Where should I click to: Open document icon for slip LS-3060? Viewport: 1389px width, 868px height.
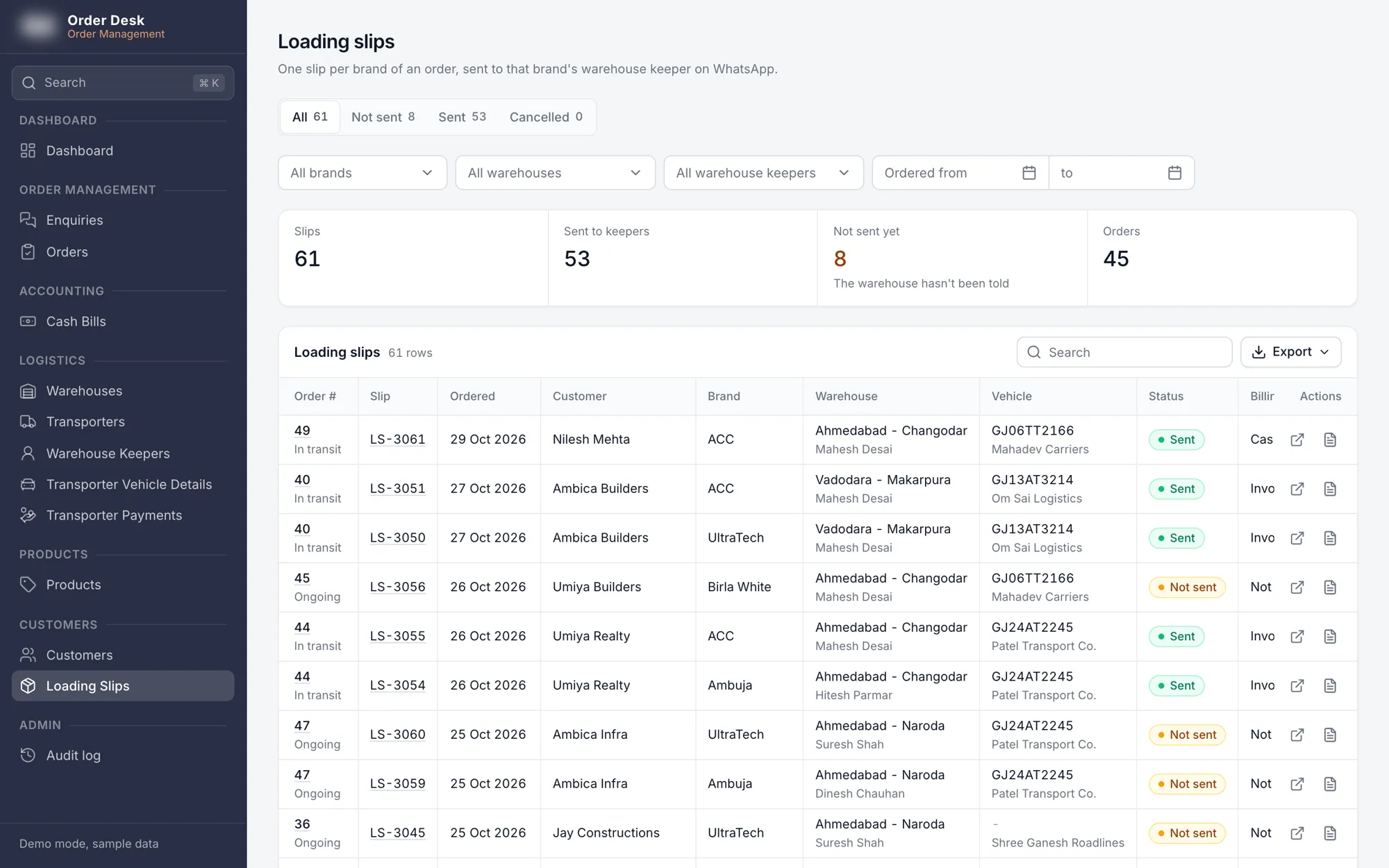tap(1330, 735)
